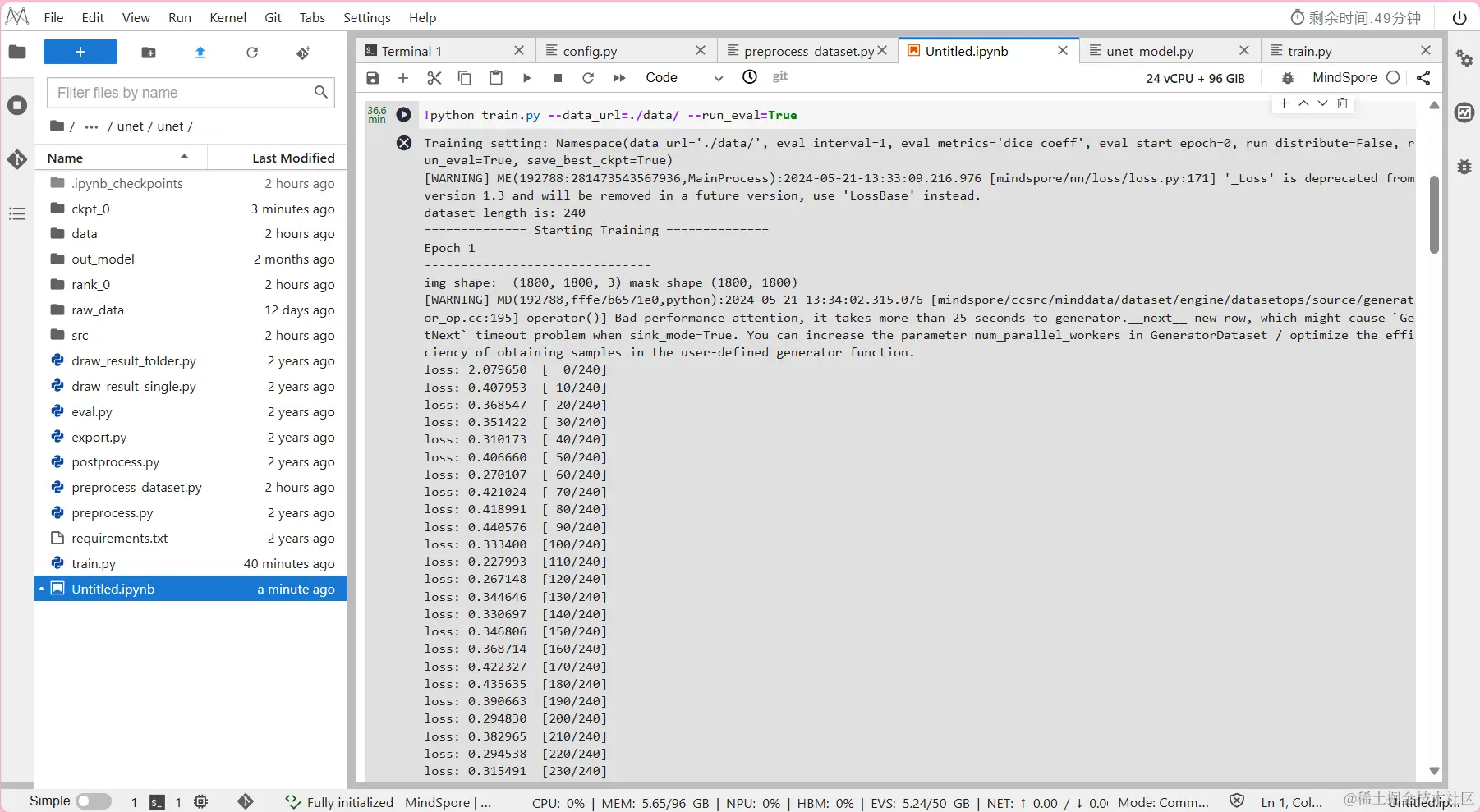Open the file browser sidebar icon

tap(17, 53)
